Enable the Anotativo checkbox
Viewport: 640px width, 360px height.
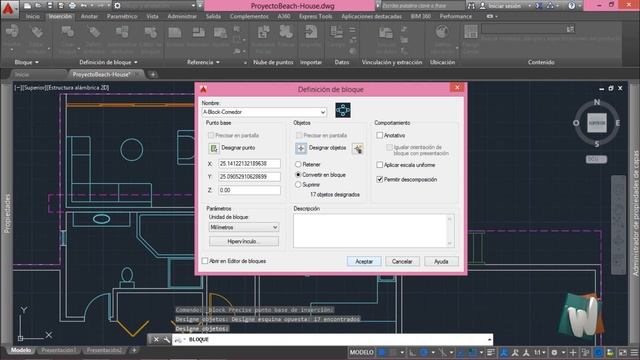380,135
